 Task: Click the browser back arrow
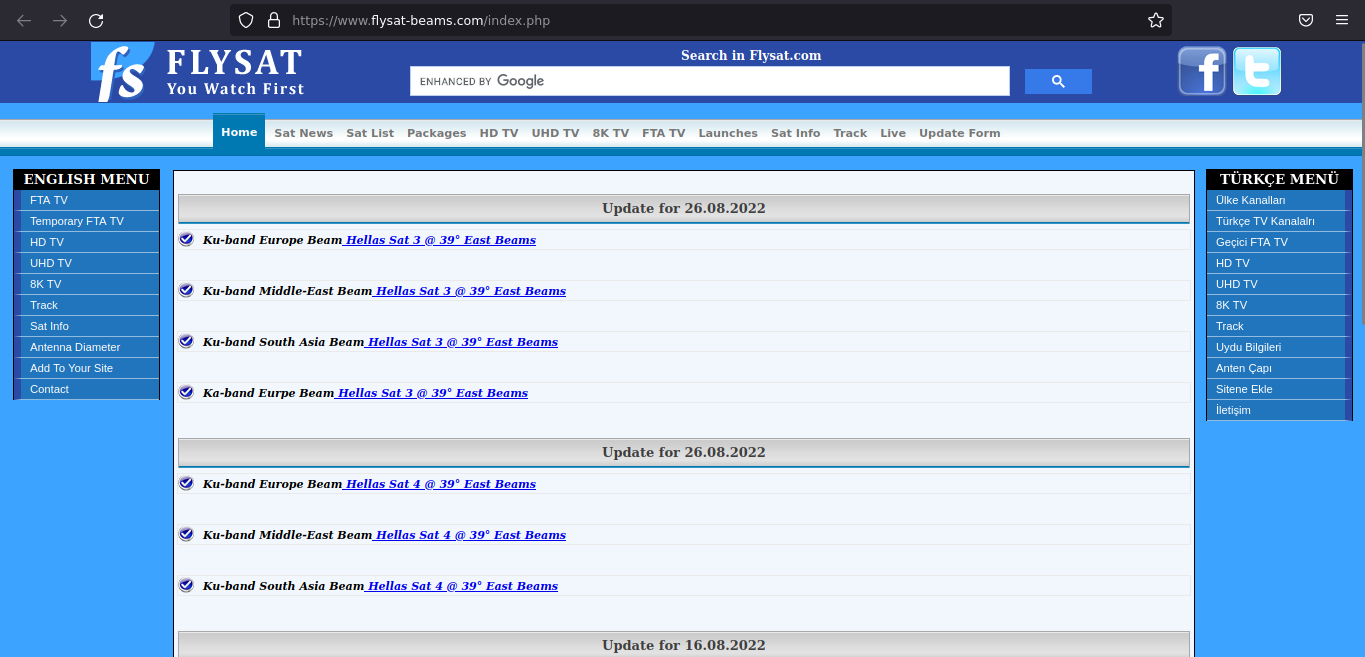click(x=24, y=20)
